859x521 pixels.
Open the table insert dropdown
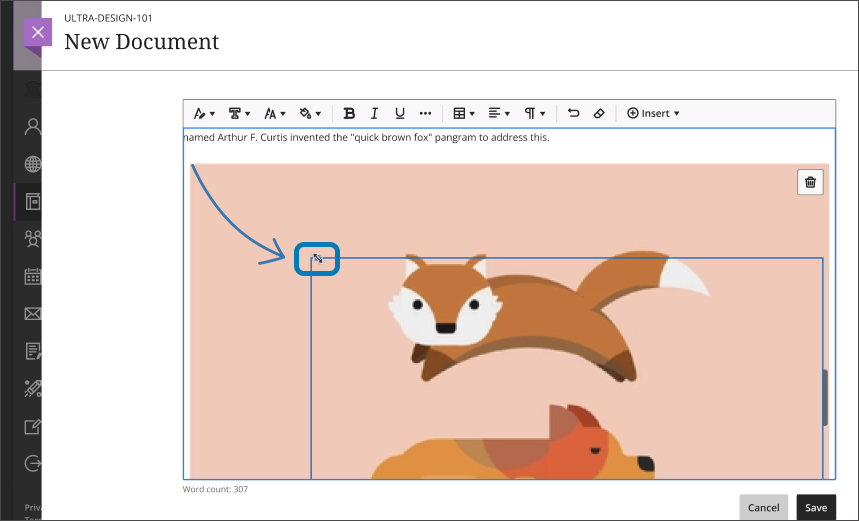click(463, 114)
